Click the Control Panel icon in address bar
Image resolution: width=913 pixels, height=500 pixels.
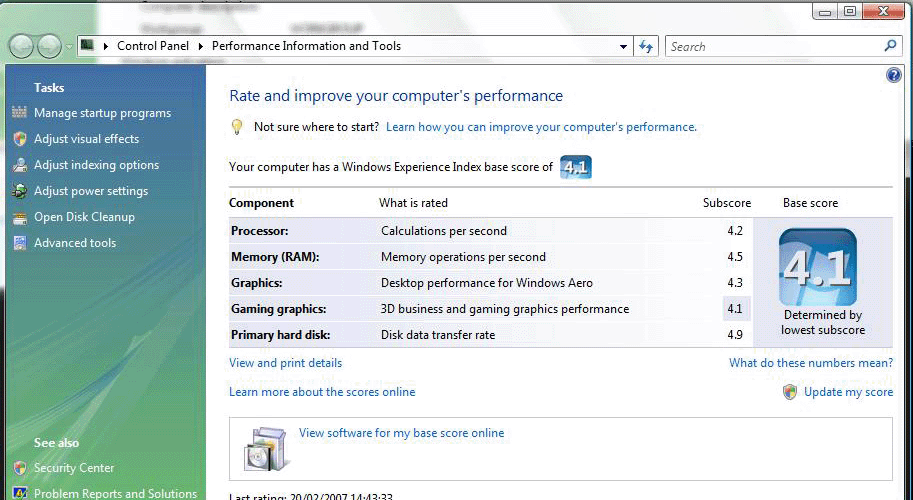pyautogui.click(x=87, y=45)
